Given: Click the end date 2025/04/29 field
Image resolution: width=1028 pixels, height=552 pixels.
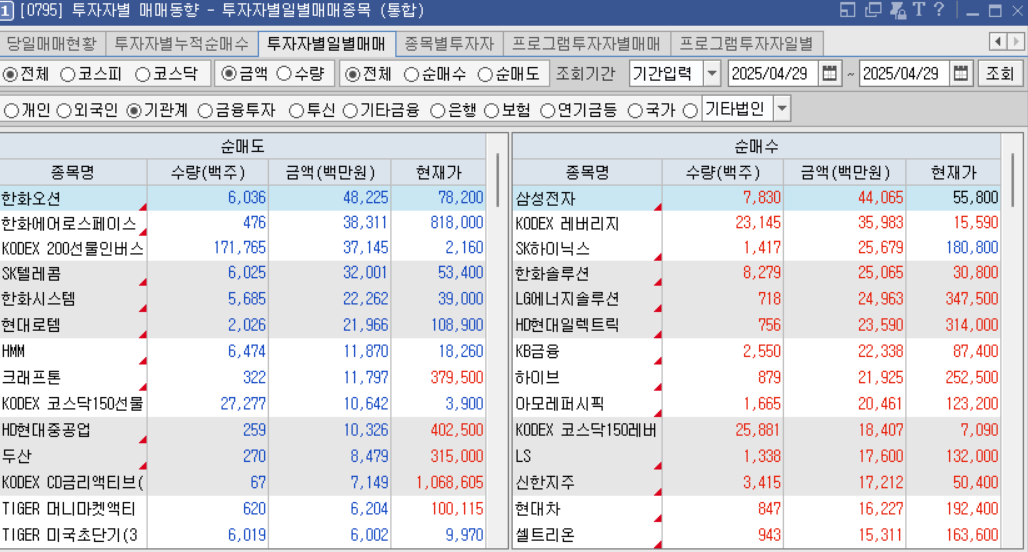Looking at the screenshot, I should [904, 73].
